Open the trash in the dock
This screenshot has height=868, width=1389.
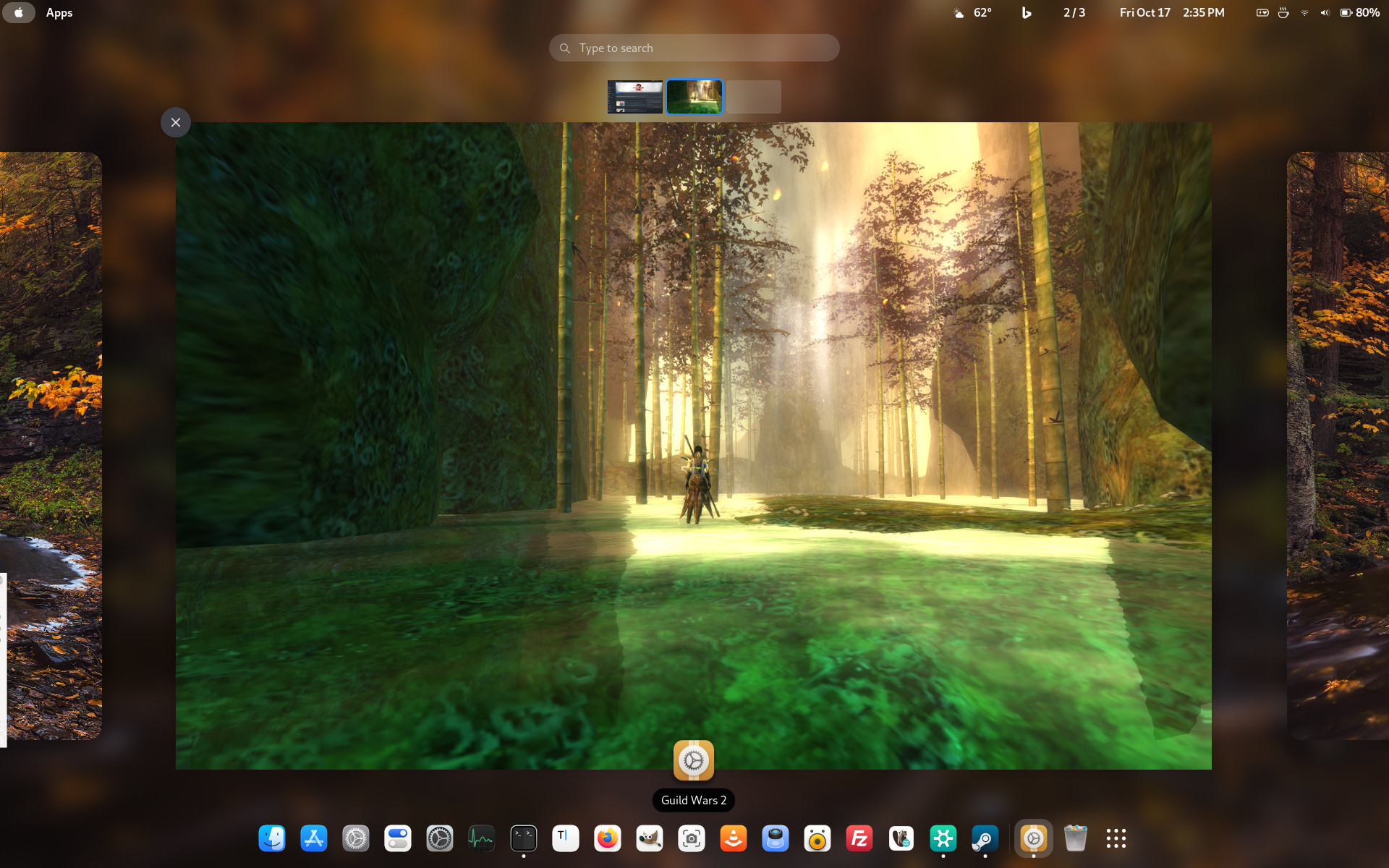click(1076, 838)
